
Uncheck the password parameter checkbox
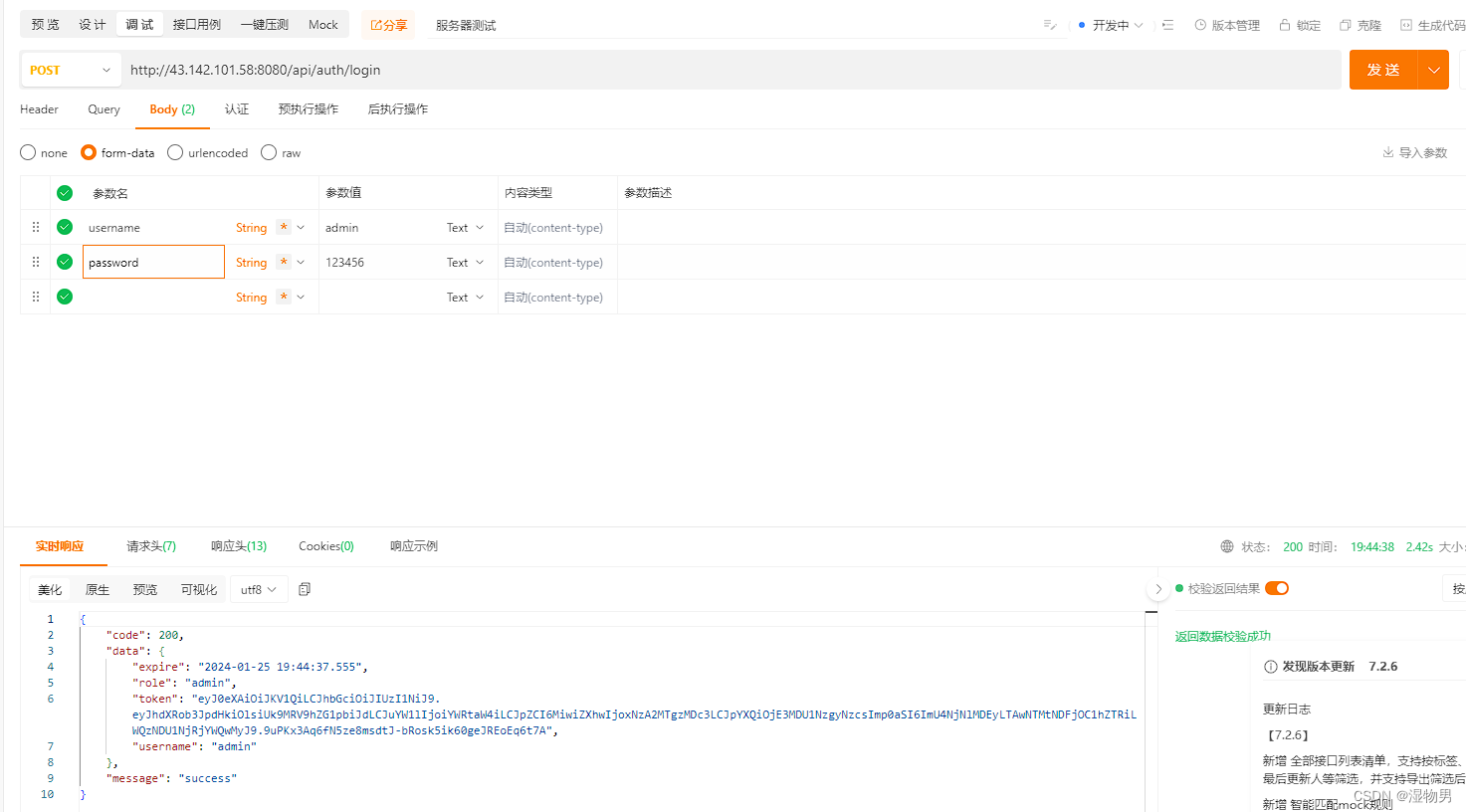coord(65,262)
